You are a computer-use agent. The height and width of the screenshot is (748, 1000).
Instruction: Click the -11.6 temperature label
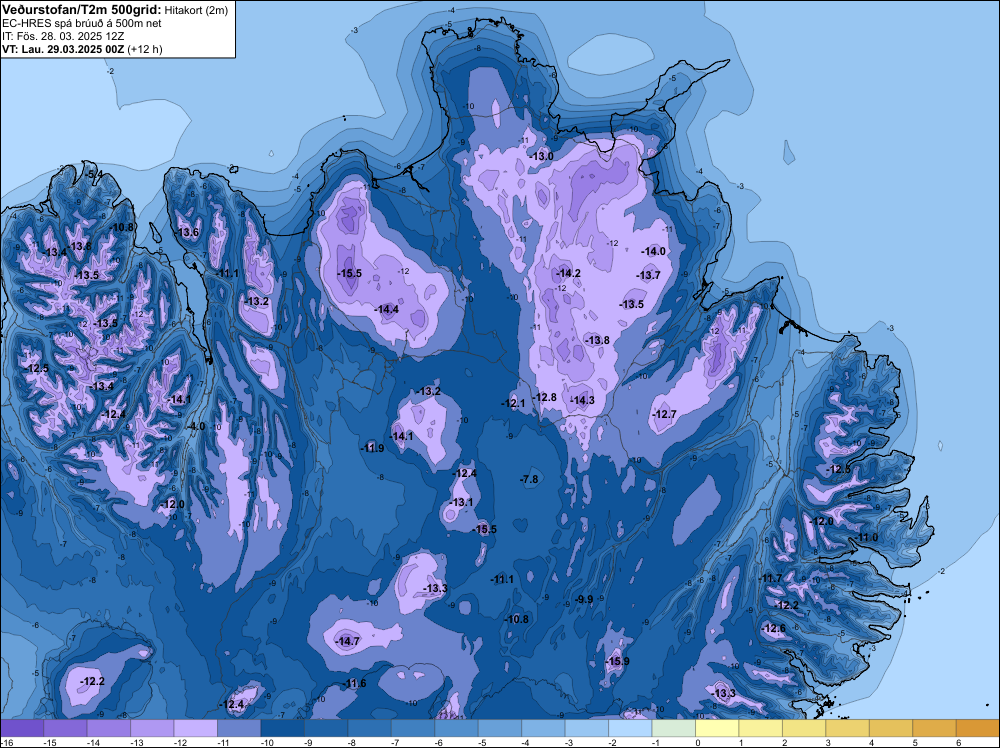pos(355,684)
